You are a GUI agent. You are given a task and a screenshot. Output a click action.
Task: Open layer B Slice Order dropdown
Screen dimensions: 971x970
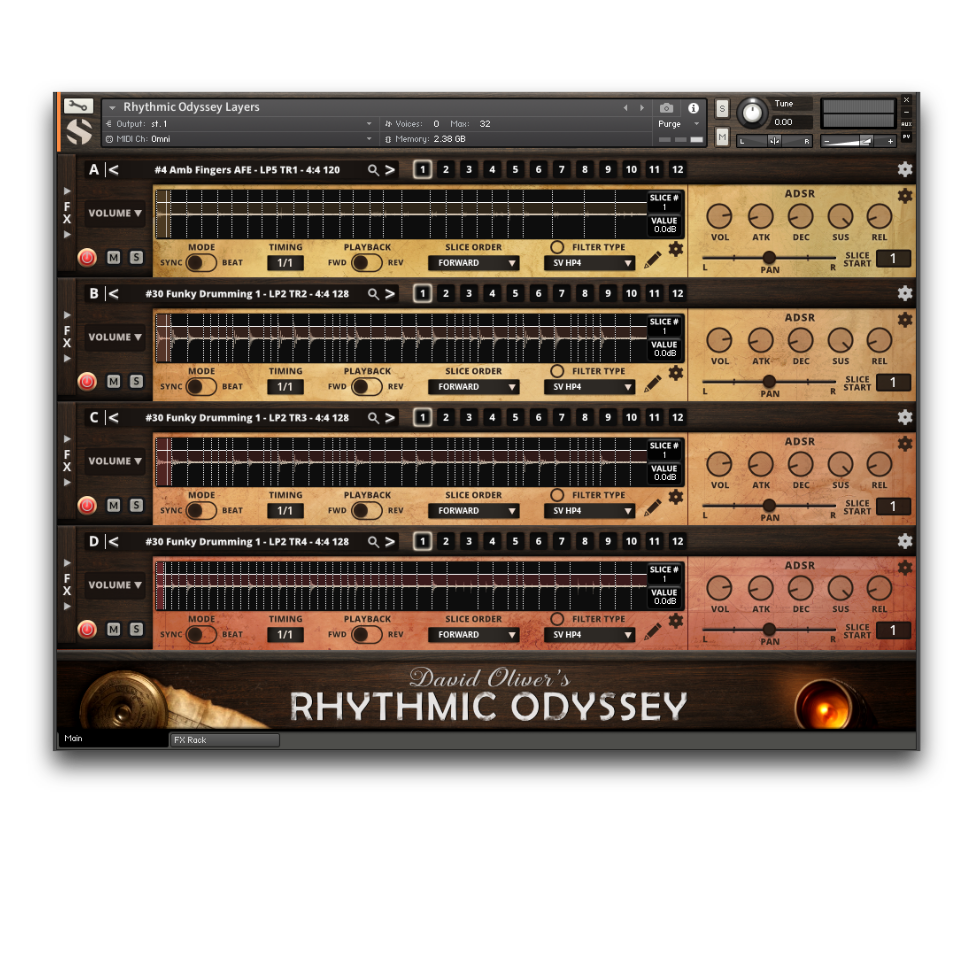click(x=473, y=387)
